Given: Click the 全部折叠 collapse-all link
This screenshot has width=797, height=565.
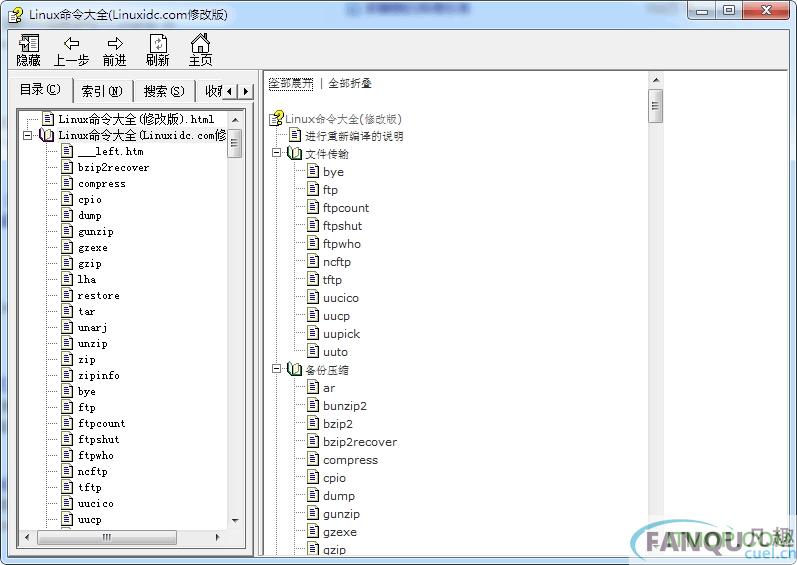Looking at the screenshot, I should pyautogui.click(x=350, y=83).
